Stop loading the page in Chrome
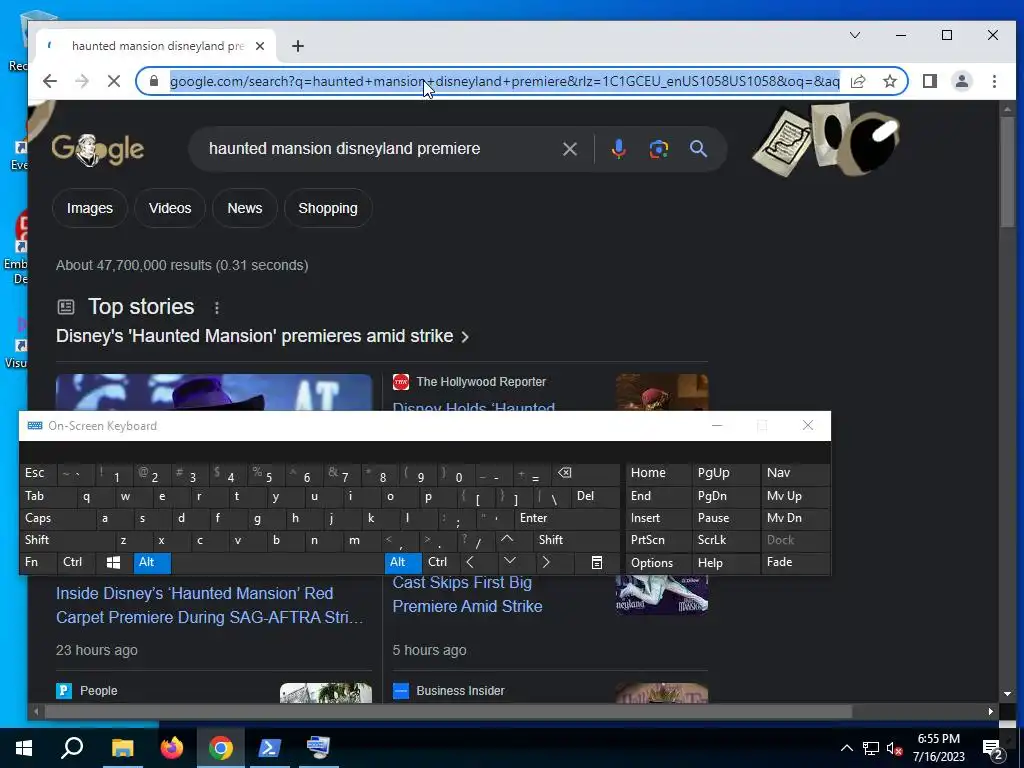 point(114,81)
